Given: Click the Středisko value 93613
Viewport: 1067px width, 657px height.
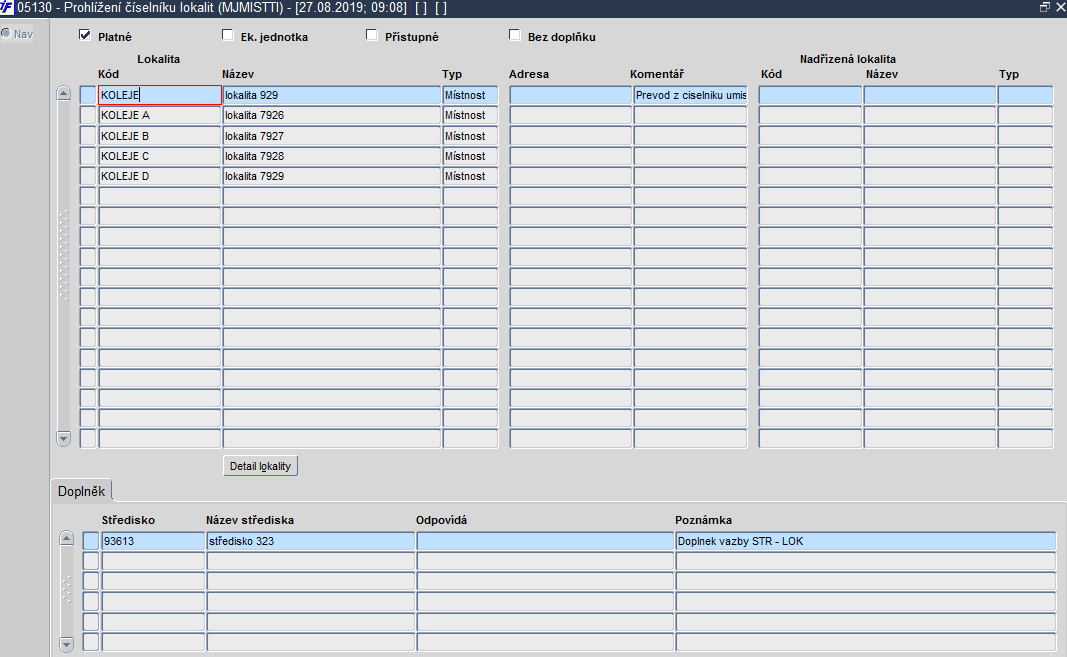Looking at the screenshot, I should 153,541.
